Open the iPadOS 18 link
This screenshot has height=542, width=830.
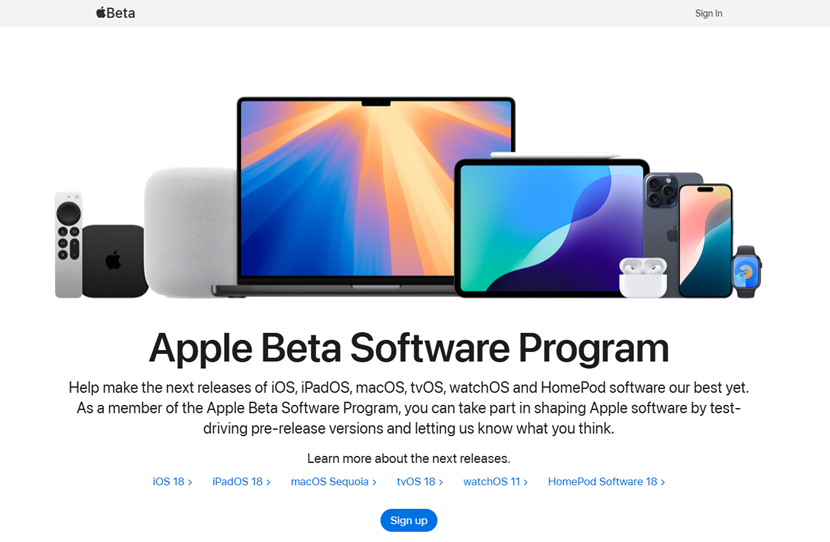coord(241,482)
